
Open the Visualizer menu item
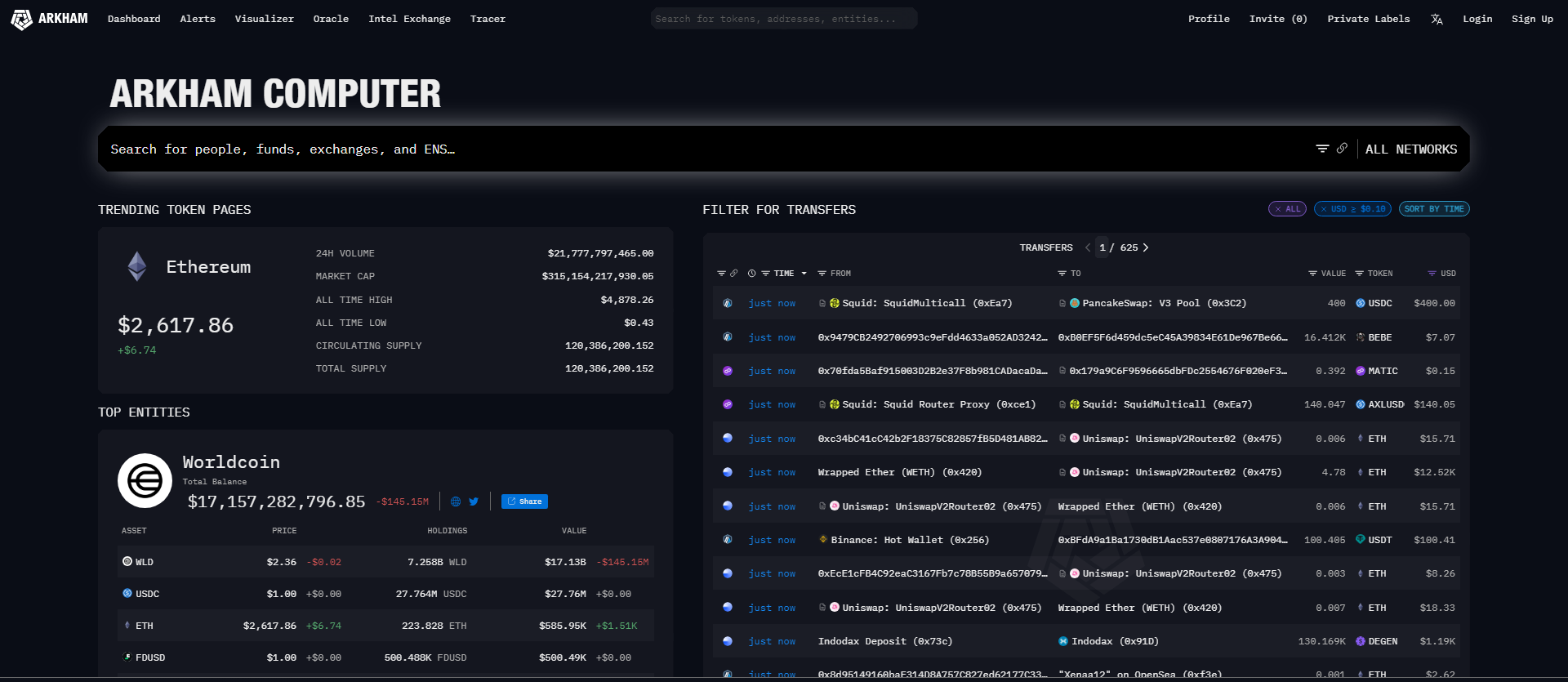(265, 19)
